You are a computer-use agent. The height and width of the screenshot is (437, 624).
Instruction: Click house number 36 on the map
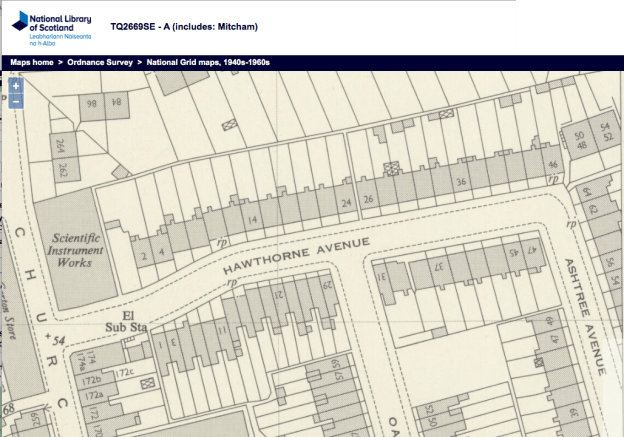click(461, 182)
